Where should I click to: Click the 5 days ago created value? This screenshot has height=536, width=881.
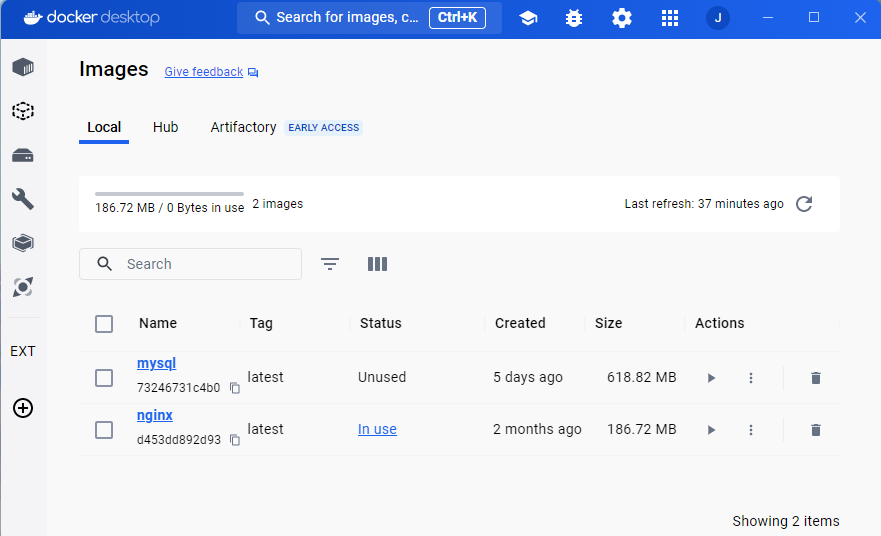point(528,377)
